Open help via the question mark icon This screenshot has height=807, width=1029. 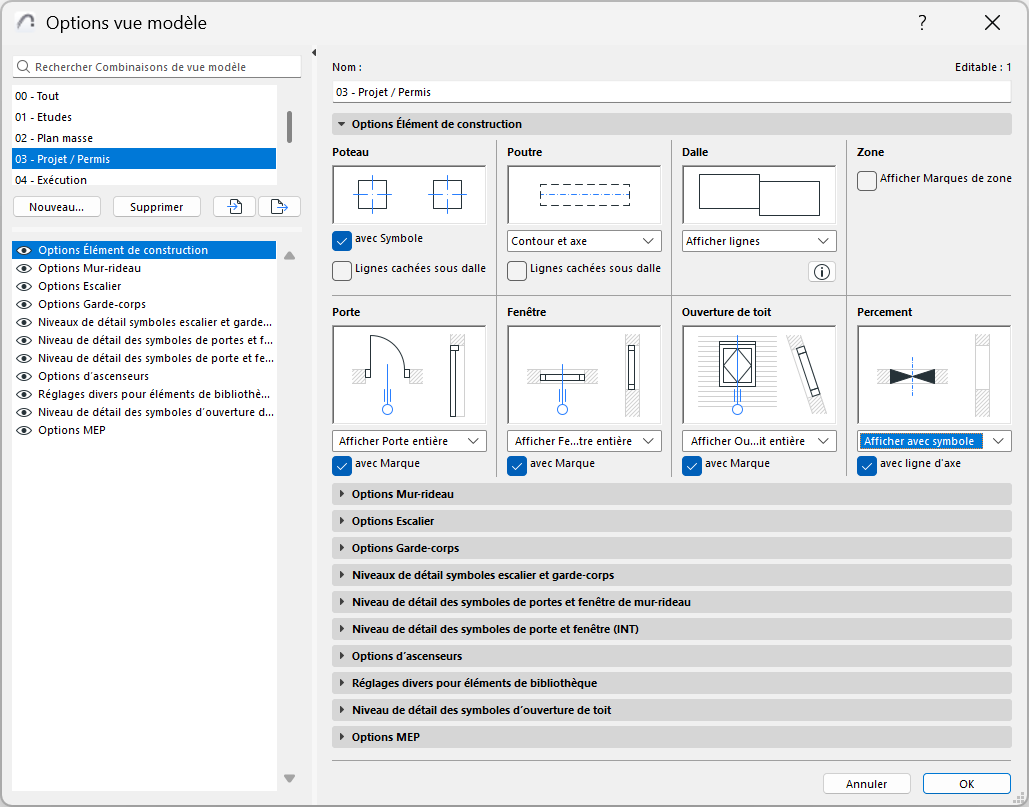[x=922, y=22]
